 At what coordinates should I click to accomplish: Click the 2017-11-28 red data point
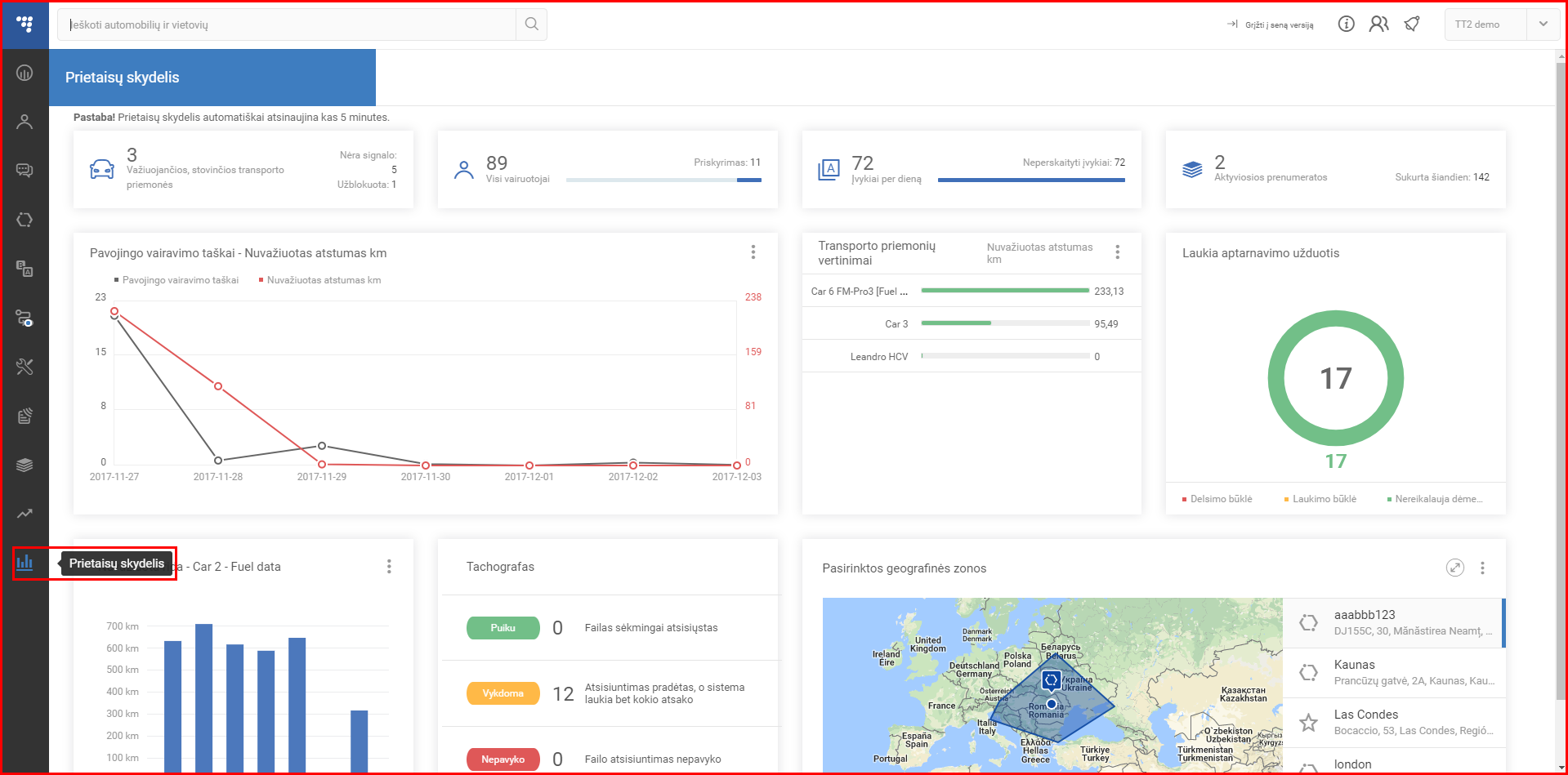pos(218,386)
